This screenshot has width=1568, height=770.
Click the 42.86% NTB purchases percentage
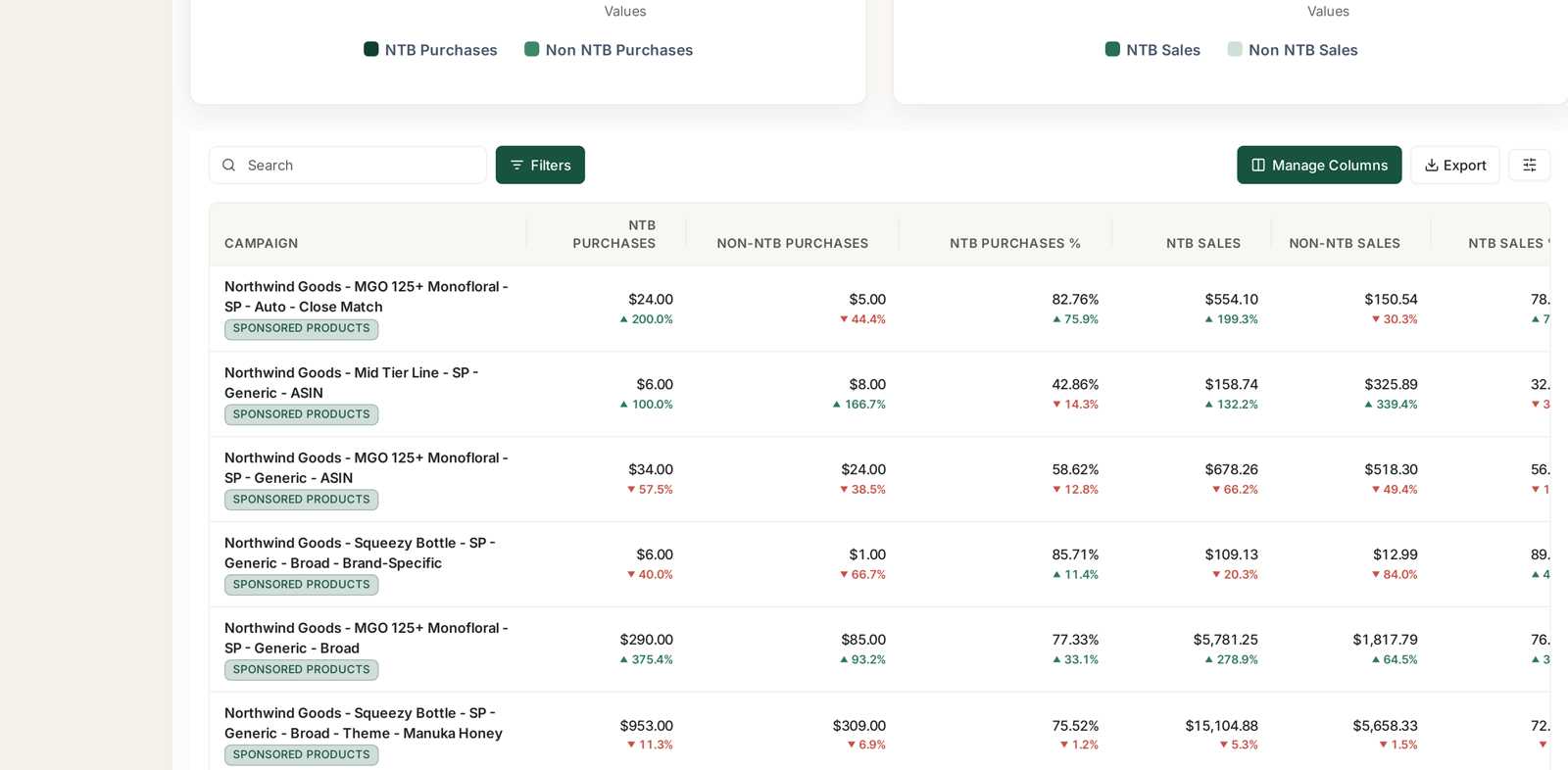[1075, 384]
